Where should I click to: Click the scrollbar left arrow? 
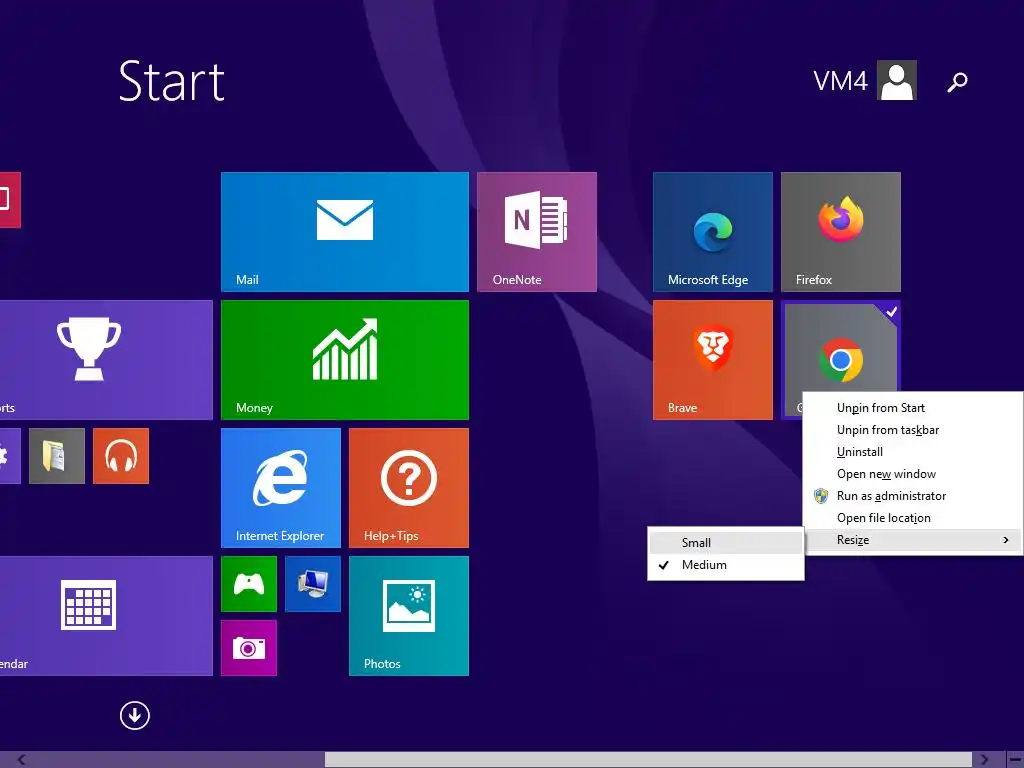click(22, 760)
